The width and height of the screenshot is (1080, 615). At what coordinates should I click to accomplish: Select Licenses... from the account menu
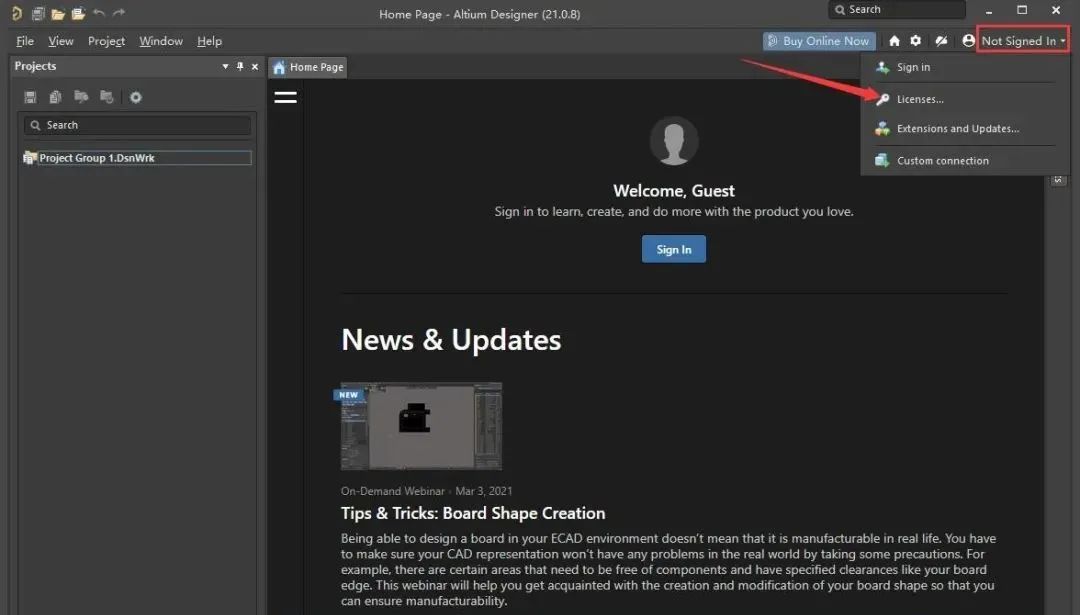(x=920, y=99)
